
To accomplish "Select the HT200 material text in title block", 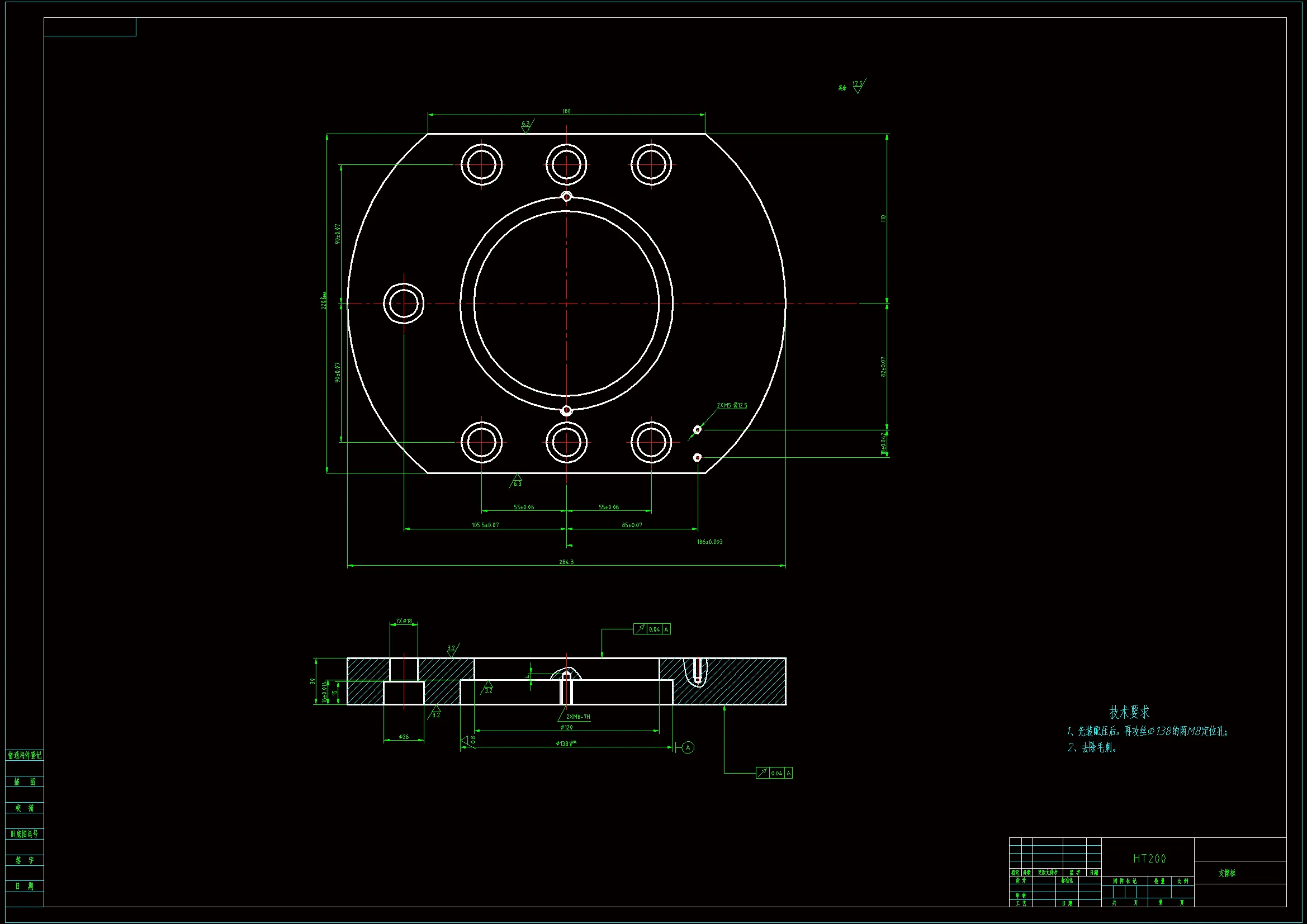I will (1149, 859).
